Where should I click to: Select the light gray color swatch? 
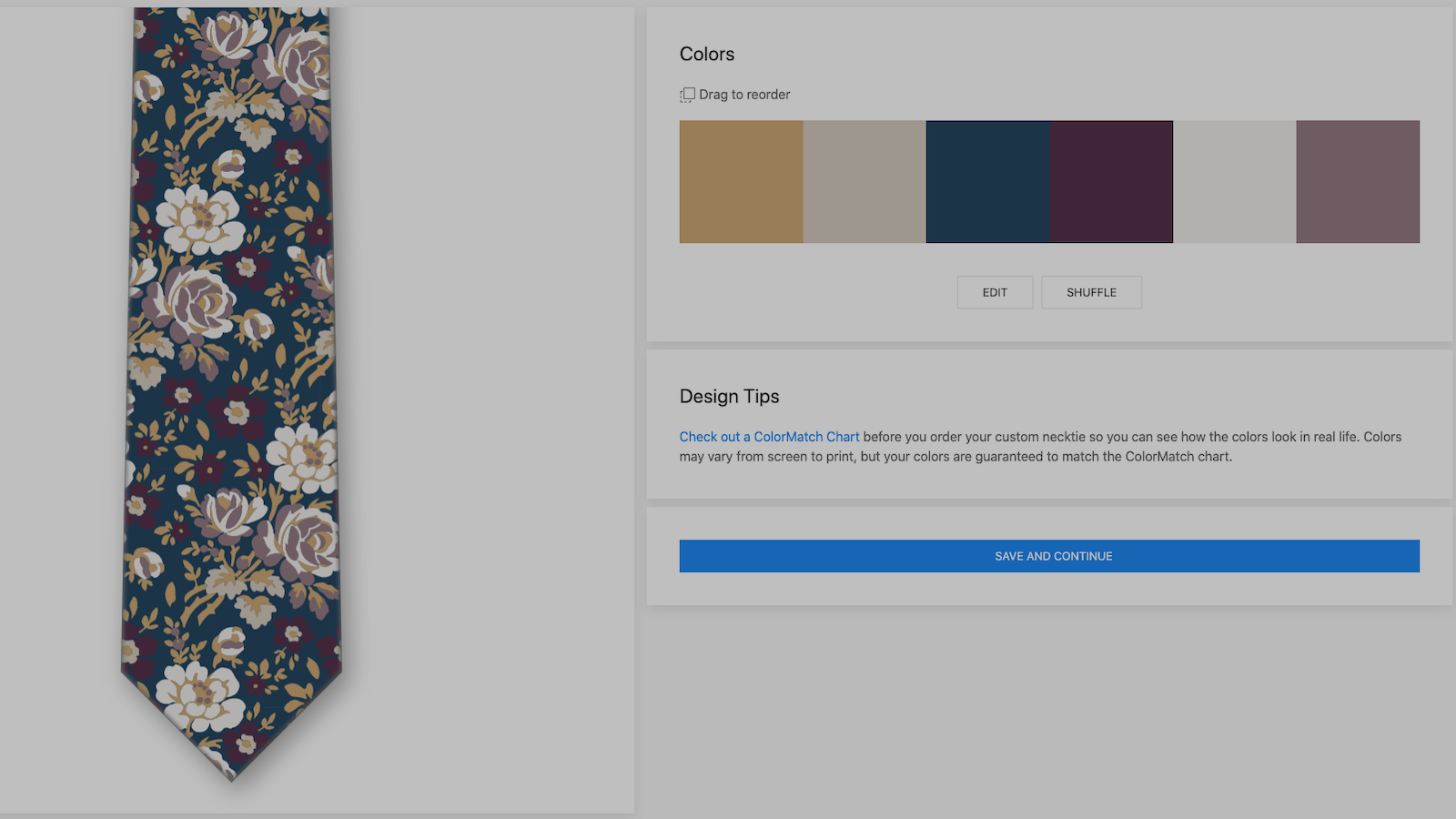point(1235,182)
